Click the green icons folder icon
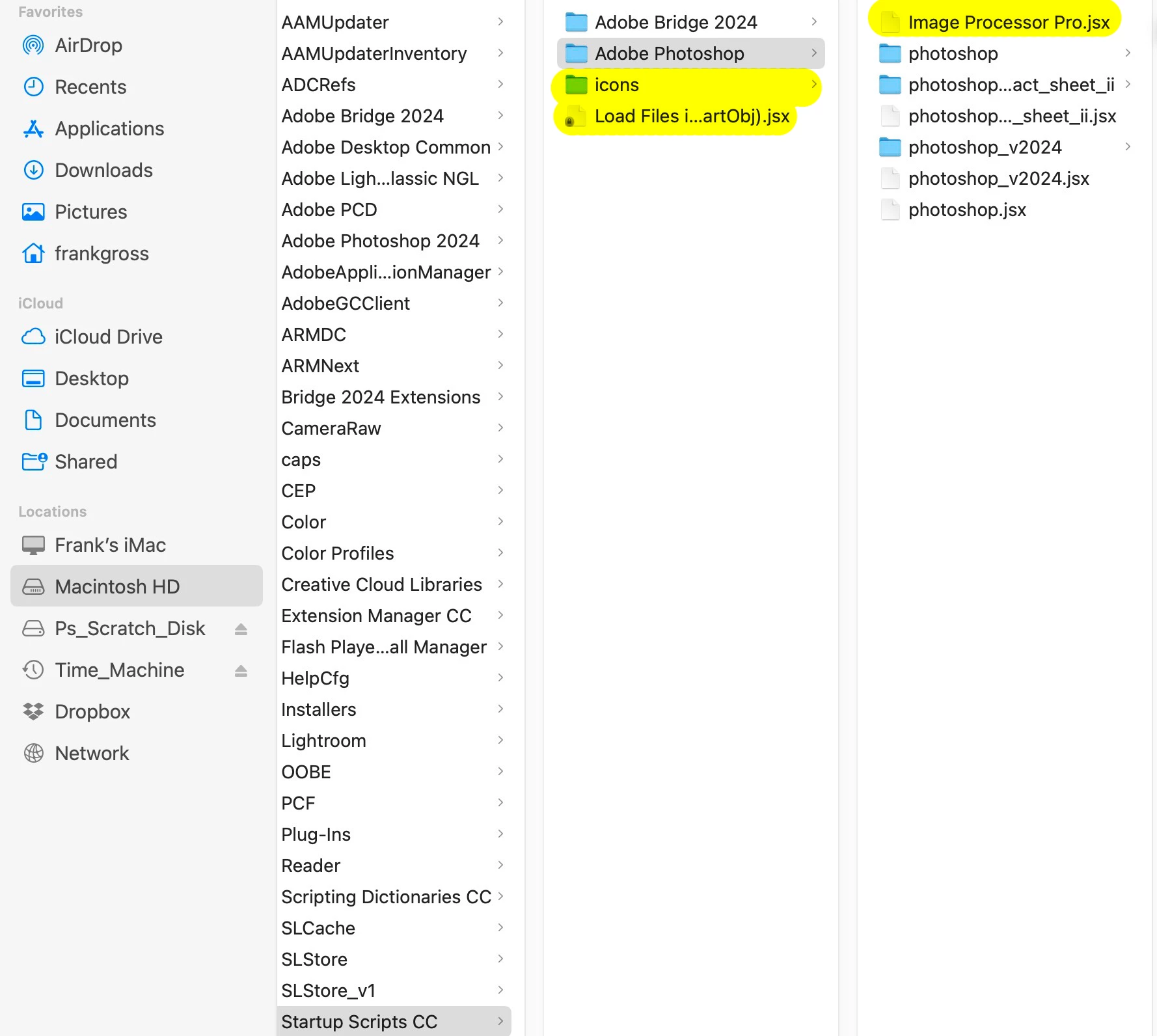 click(x=576, y=85)
